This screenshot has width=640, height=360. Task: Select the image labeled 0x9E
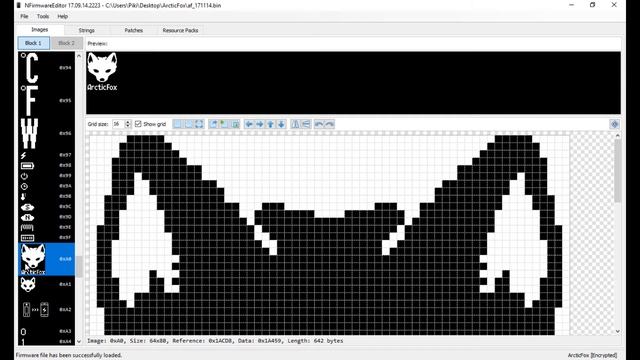[x=47, y=227]
